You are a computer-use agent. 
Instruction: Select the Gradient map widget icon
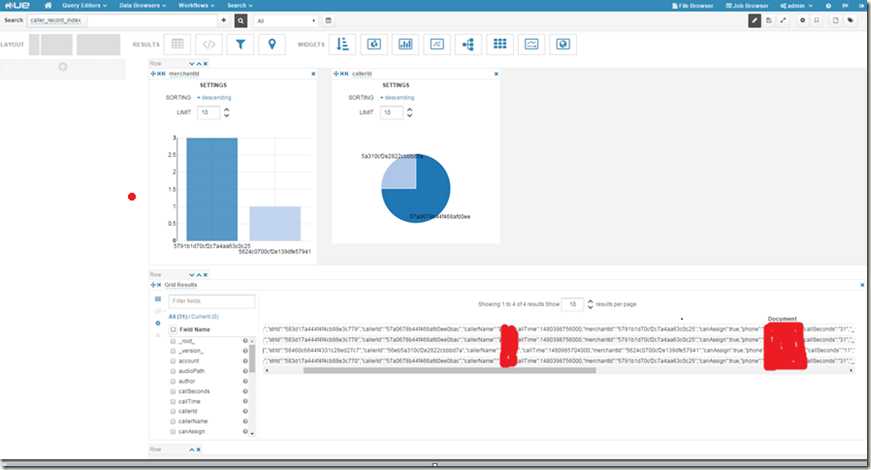coord(563,44)
